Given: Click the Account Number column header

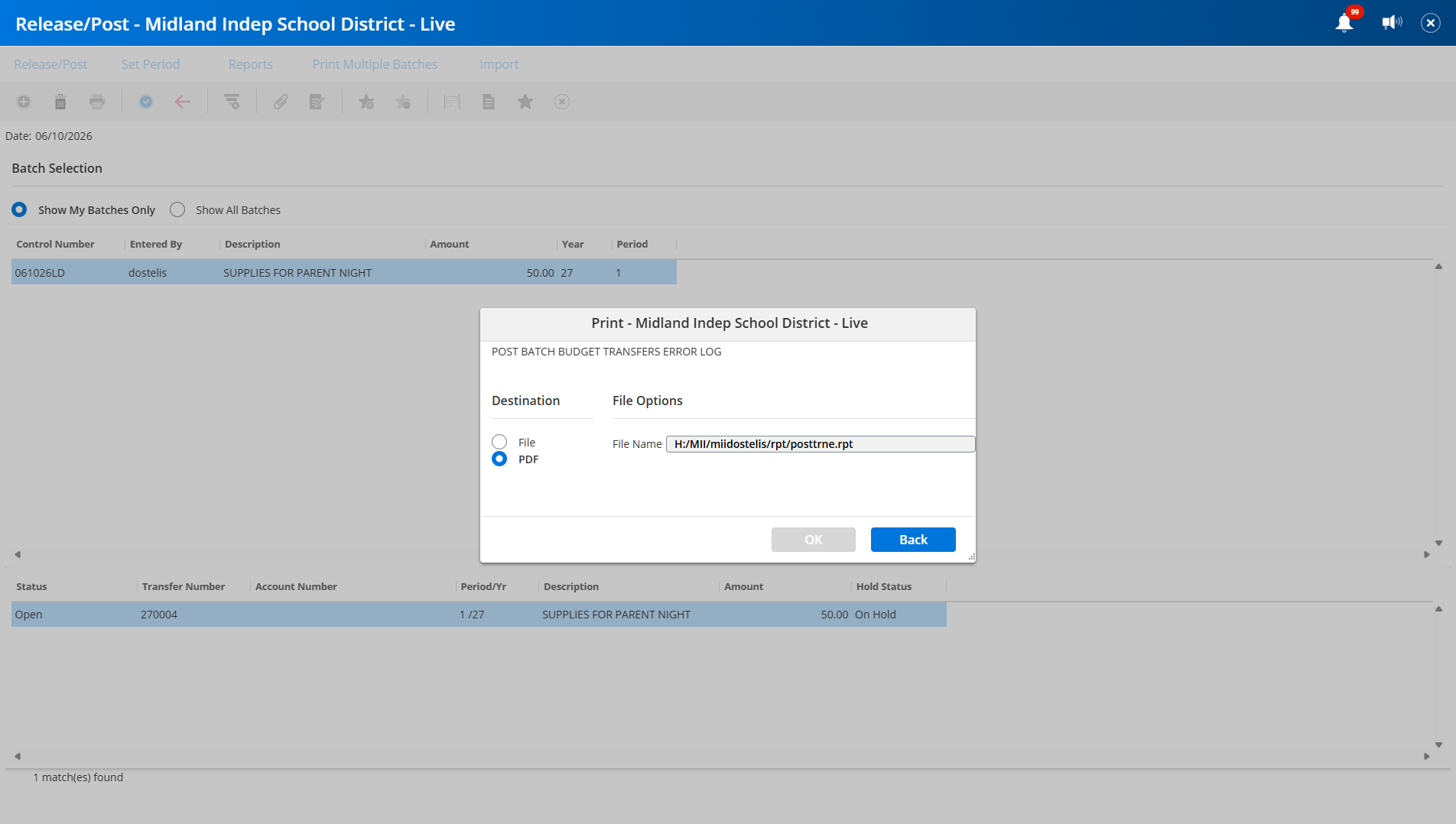Looking at the screenshot, I should click(x=296, y=586).
